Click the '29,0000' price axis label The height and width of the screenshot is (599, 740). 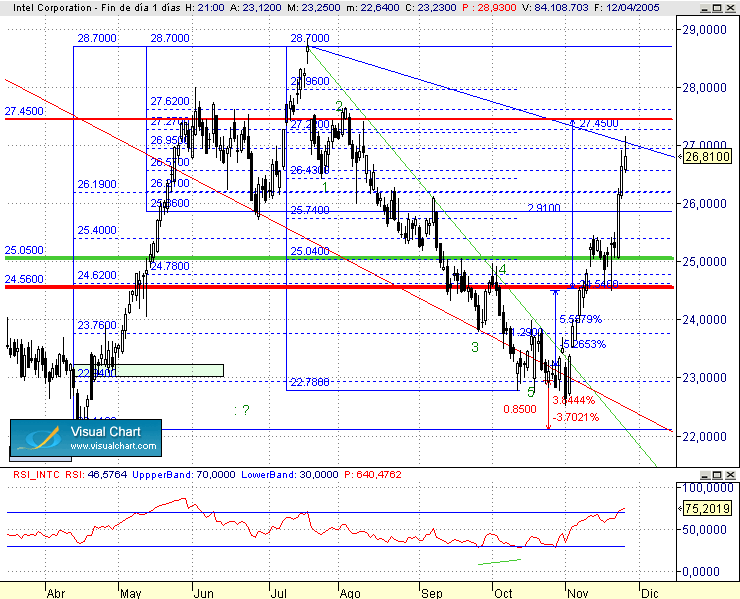point(704,30)
